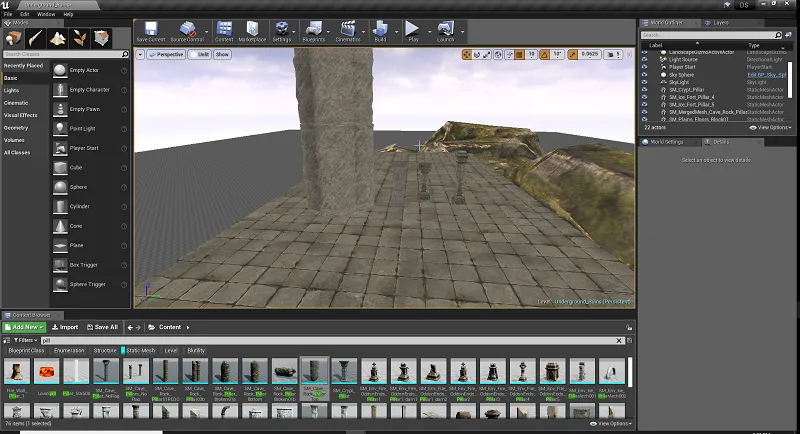Open grid snap value 10 dropdown
This screenshot has height=434, width=800.
531,55
